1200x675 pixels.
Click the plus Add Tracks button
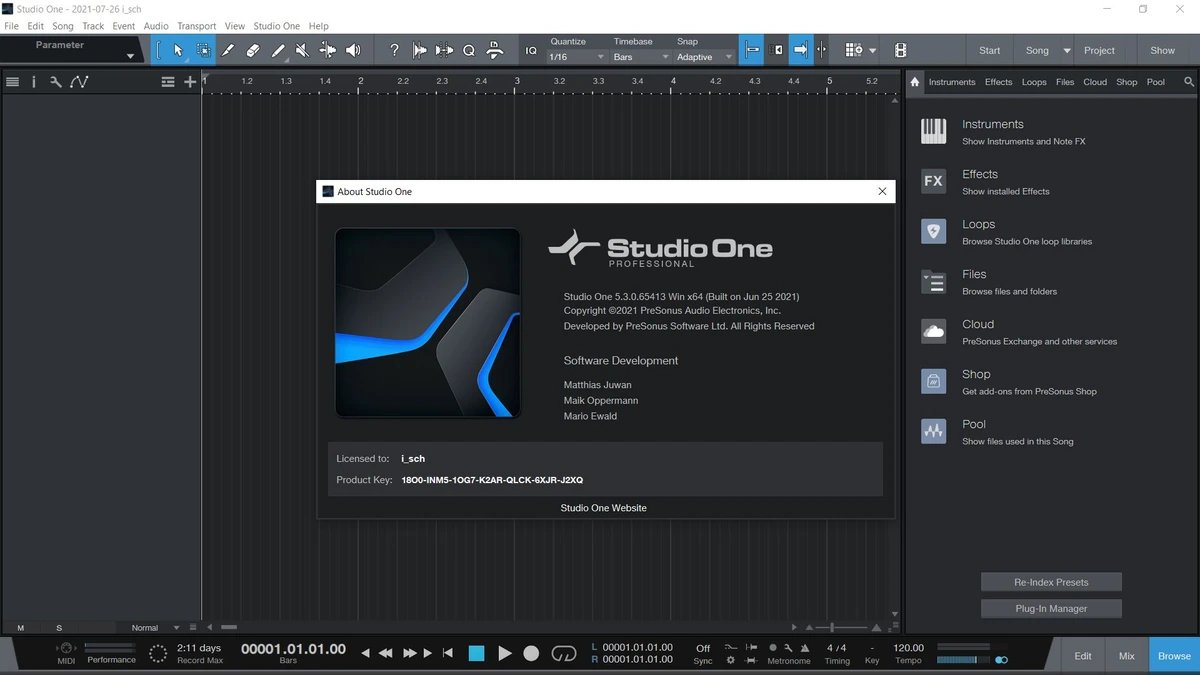click(190, 82)
